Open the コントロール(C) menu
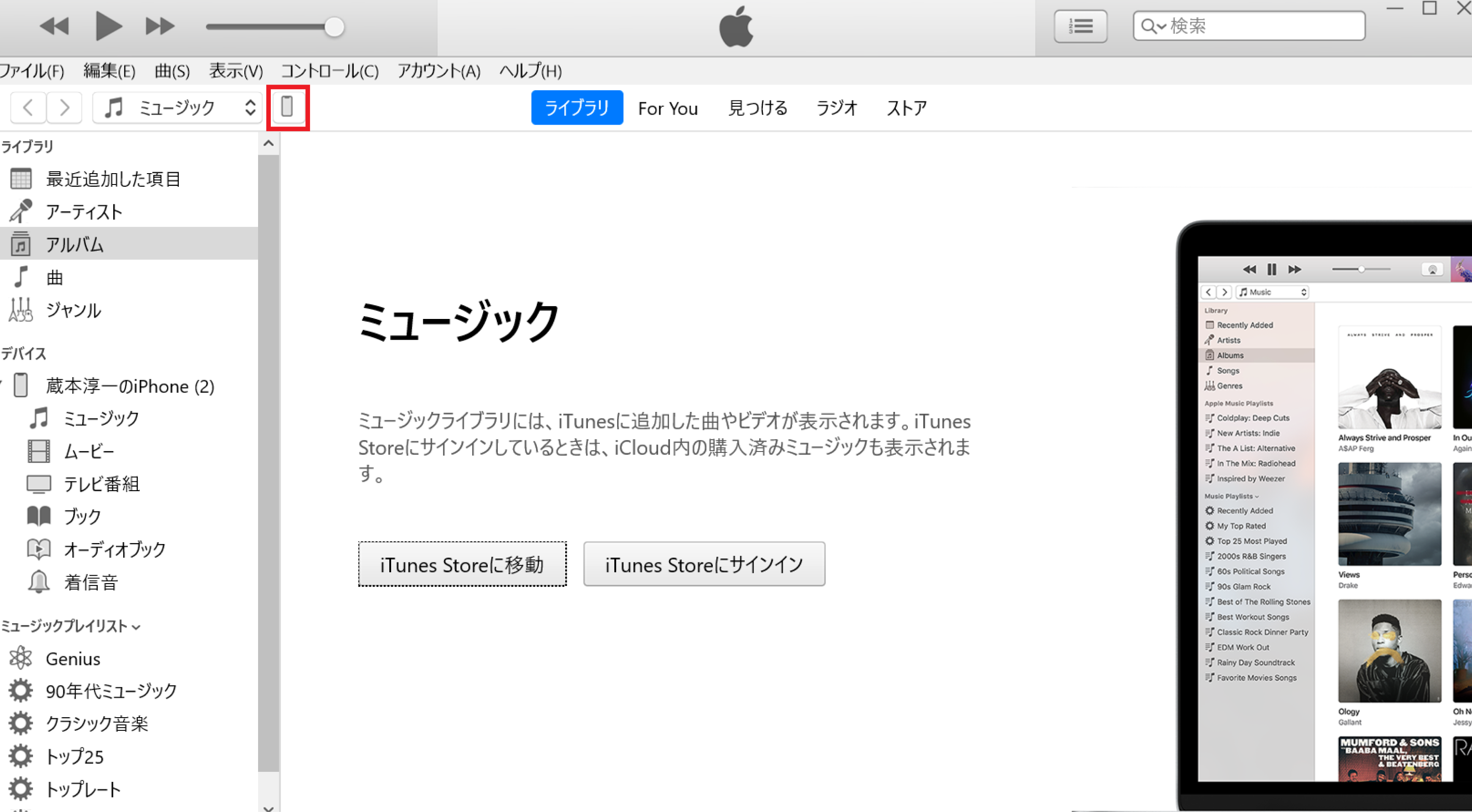 (x=330, y=71)
